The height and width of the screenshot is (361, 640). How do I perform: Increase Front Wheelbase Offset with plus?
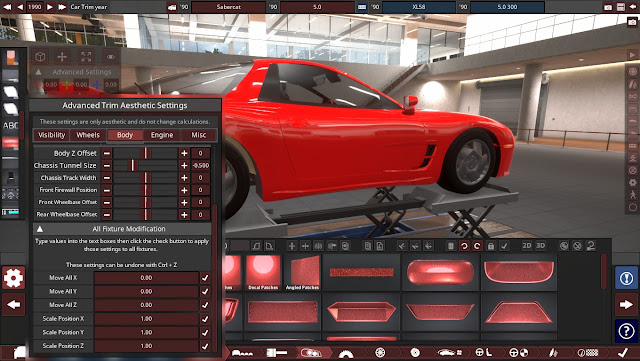click(184, 202)
